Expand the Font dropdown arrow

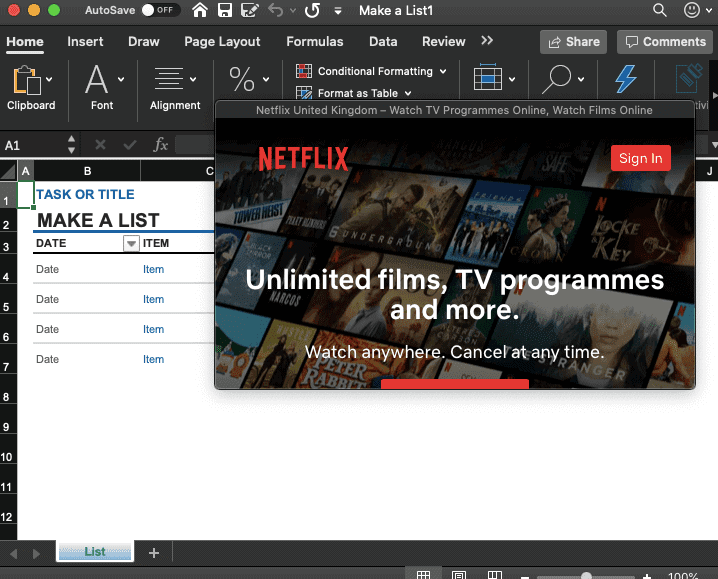tap(121, 79)
